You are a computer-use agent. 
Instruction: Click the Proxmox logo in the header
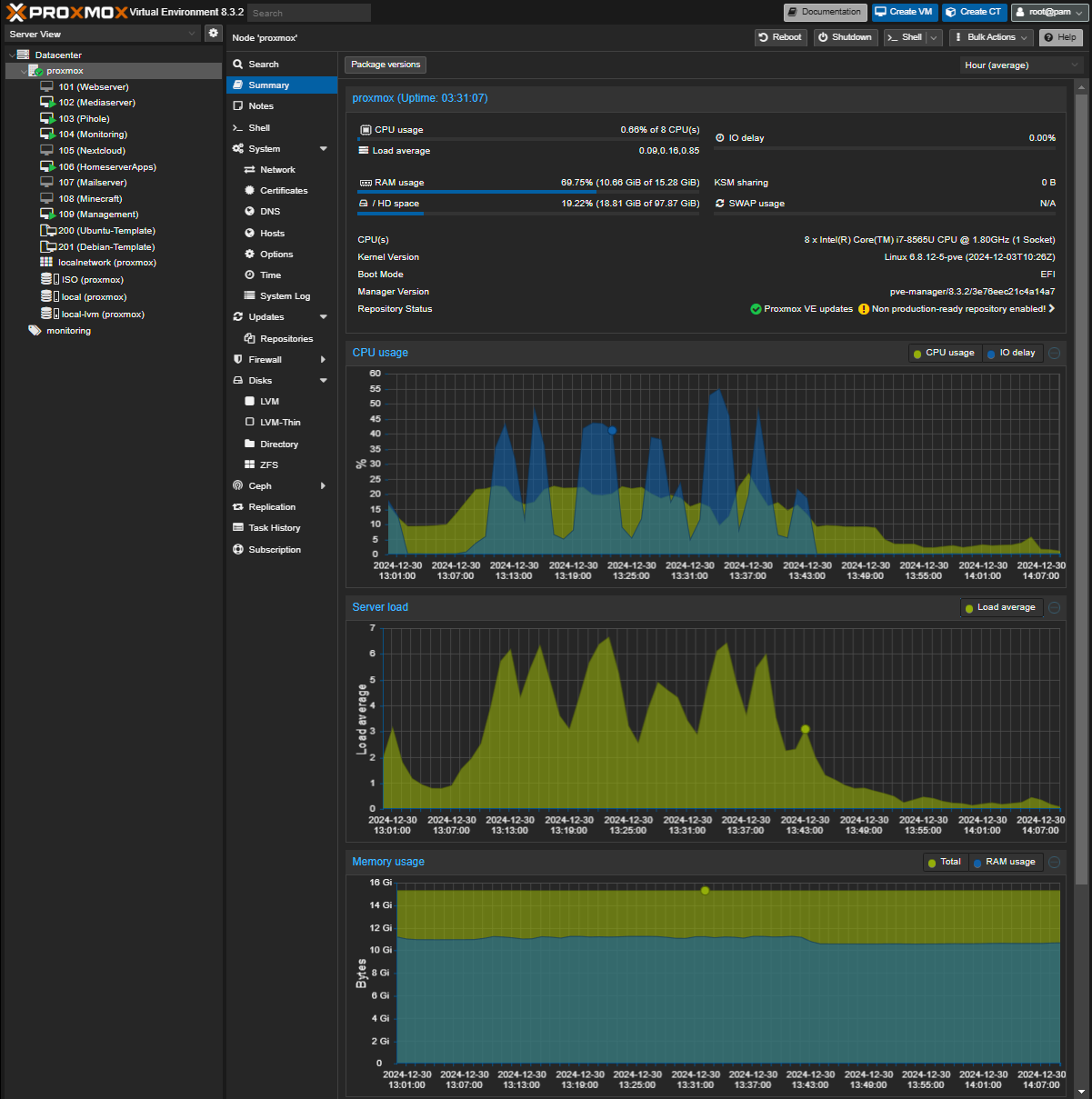66,13
